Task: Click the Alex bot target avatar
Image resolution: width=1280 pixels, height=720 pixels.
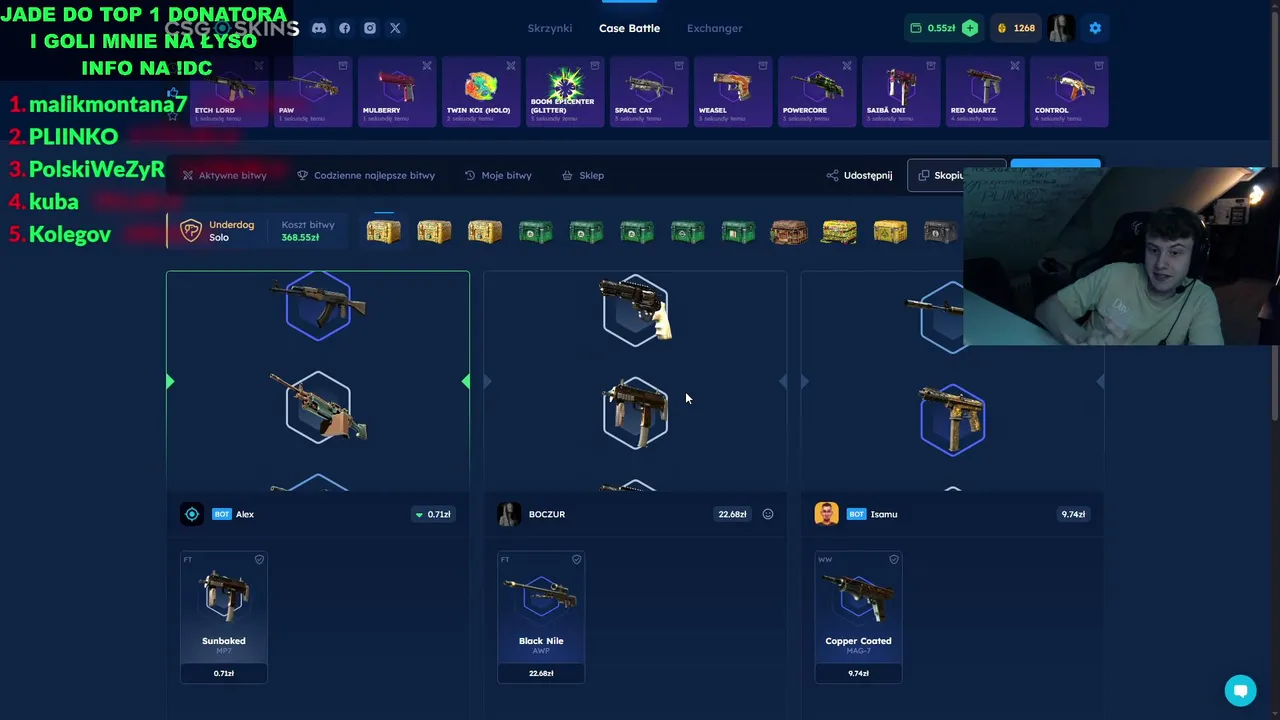Action: (x=192, y=514)
